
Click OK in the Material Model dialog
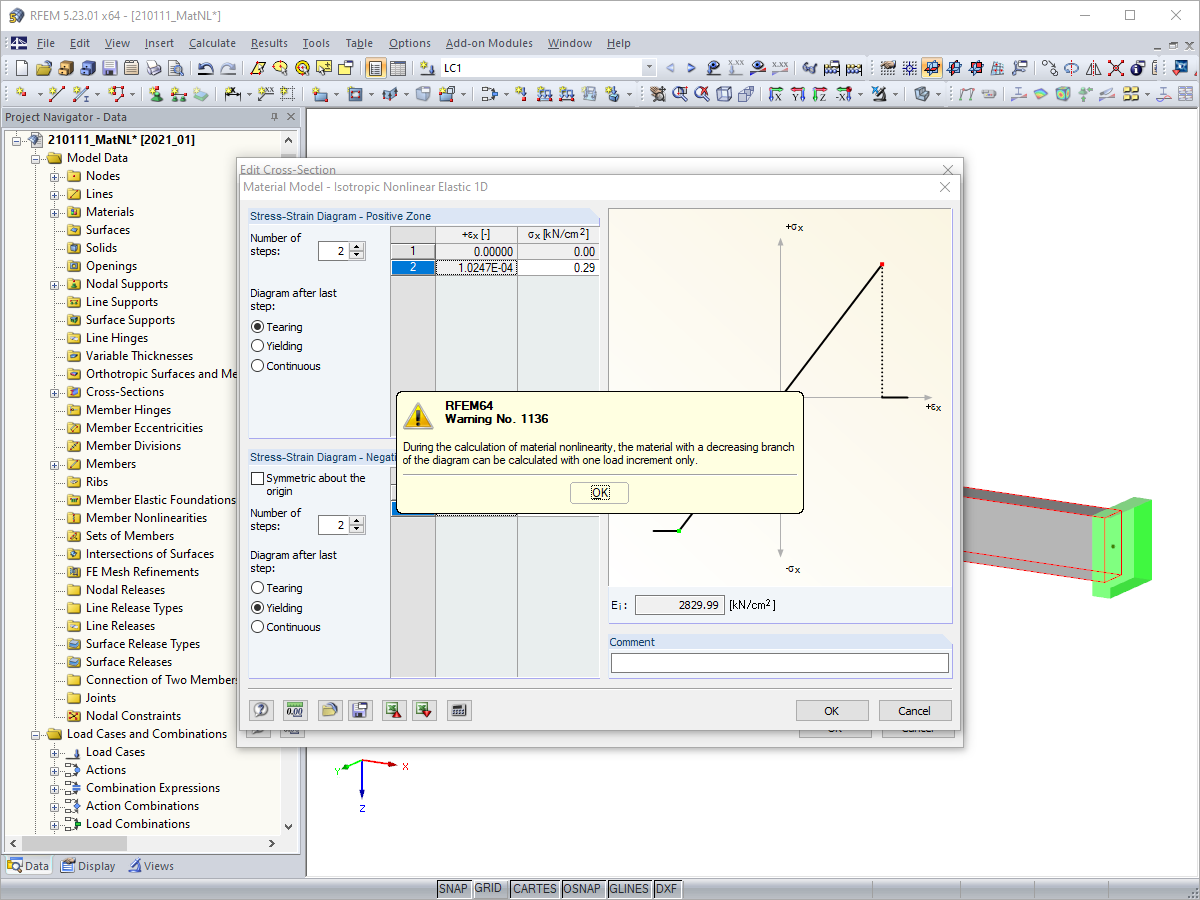832,711
